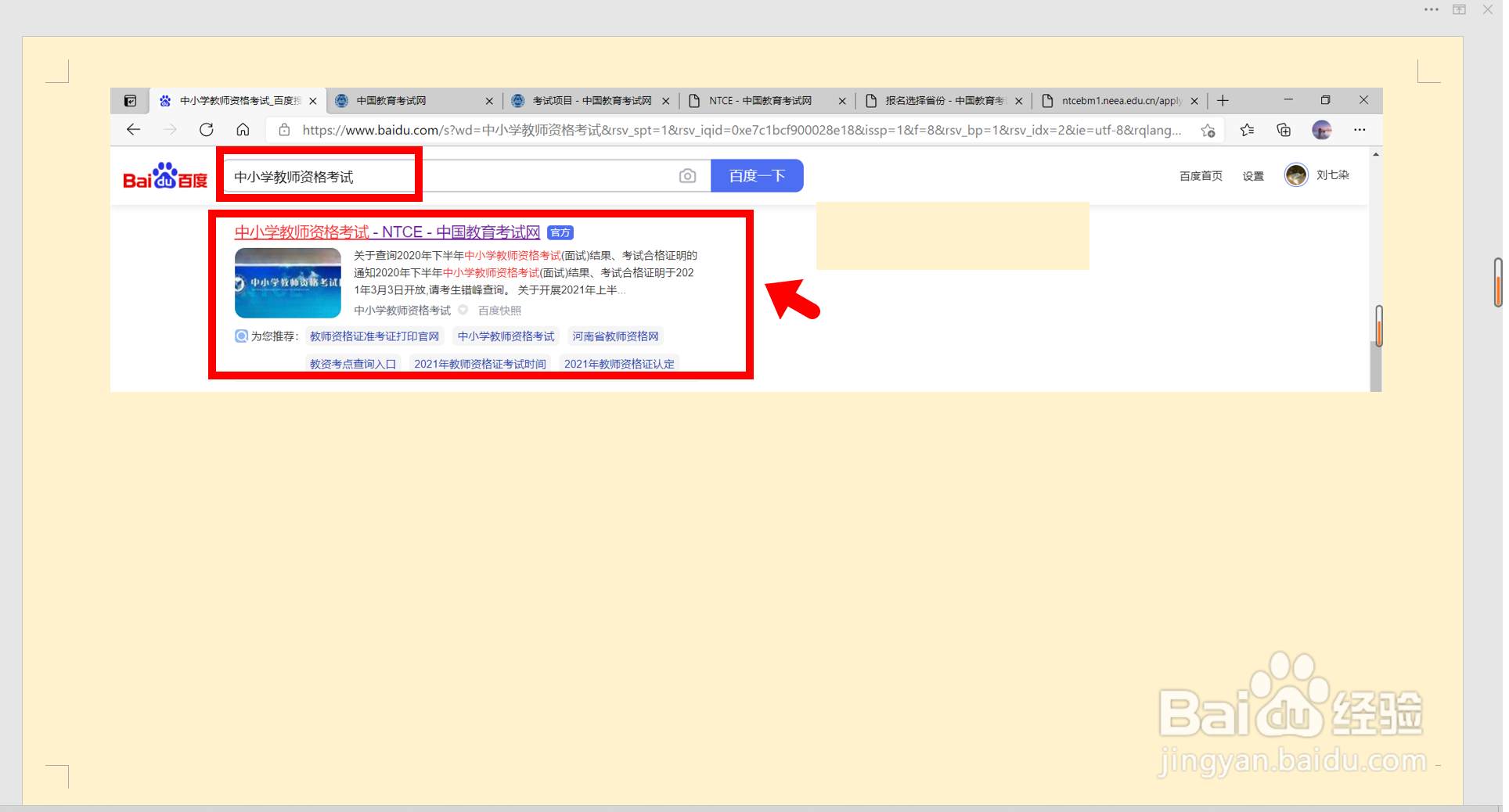
Task: Open the tab actions menu icon
Action: [x=131, y=101]
